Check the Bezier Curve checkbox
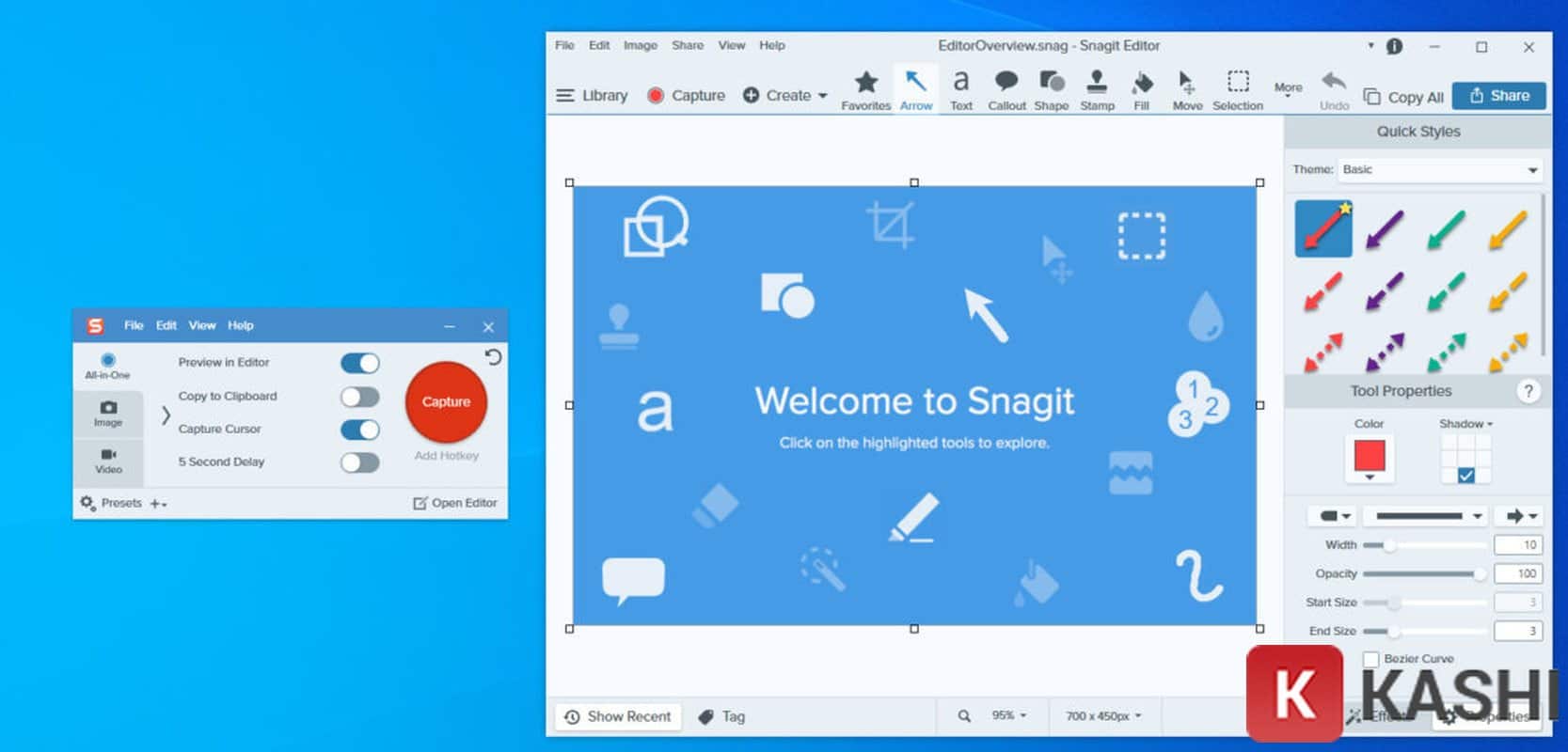Viewport: 1568px width, 752px height. pyautogui.click(x=1371, y=659)
